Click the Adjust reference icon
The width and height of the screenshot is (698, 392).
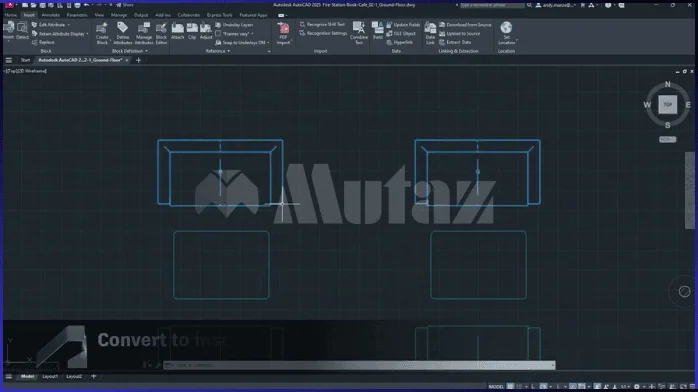coord(206,31)
